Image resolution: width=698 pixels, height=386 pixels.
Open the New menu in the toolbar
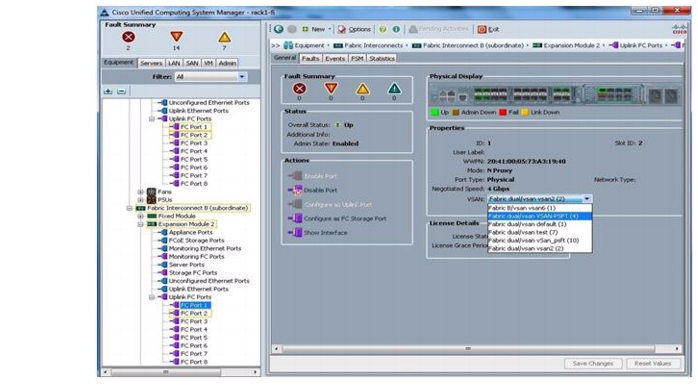click(x=317, y=29)
